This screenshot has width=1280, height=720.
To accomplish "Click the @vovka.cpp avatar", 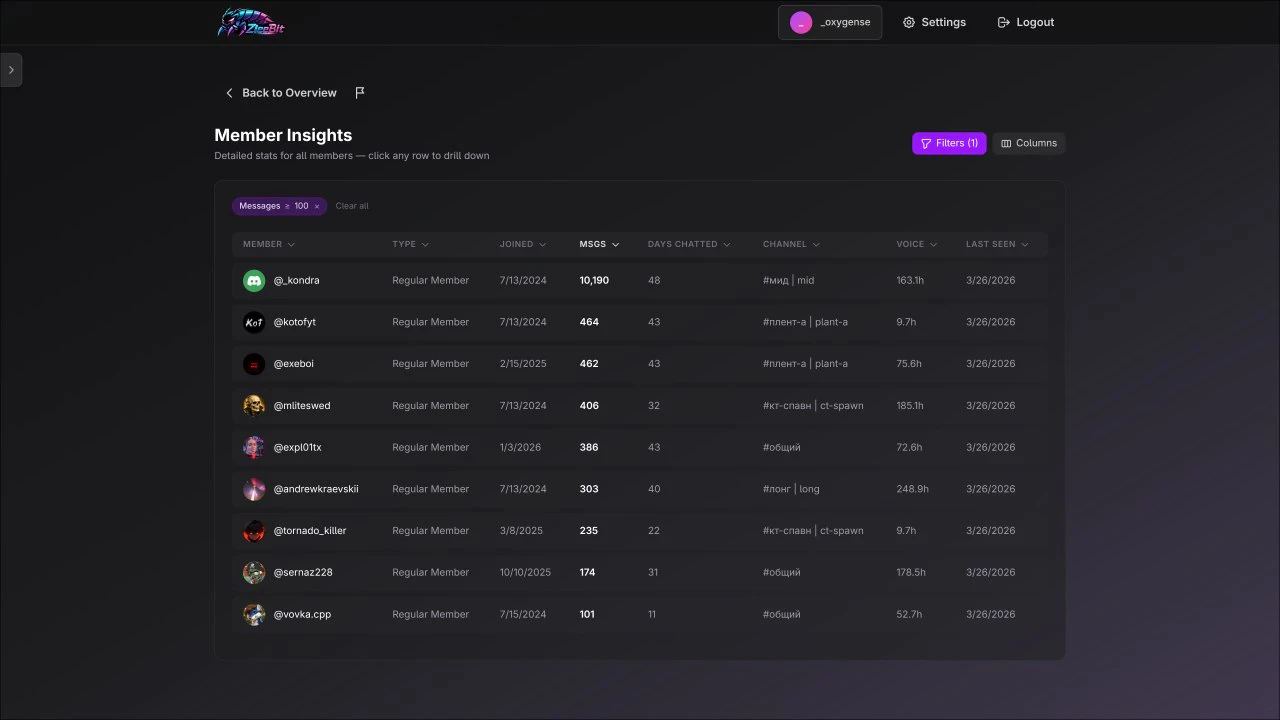I will [254, 614].
